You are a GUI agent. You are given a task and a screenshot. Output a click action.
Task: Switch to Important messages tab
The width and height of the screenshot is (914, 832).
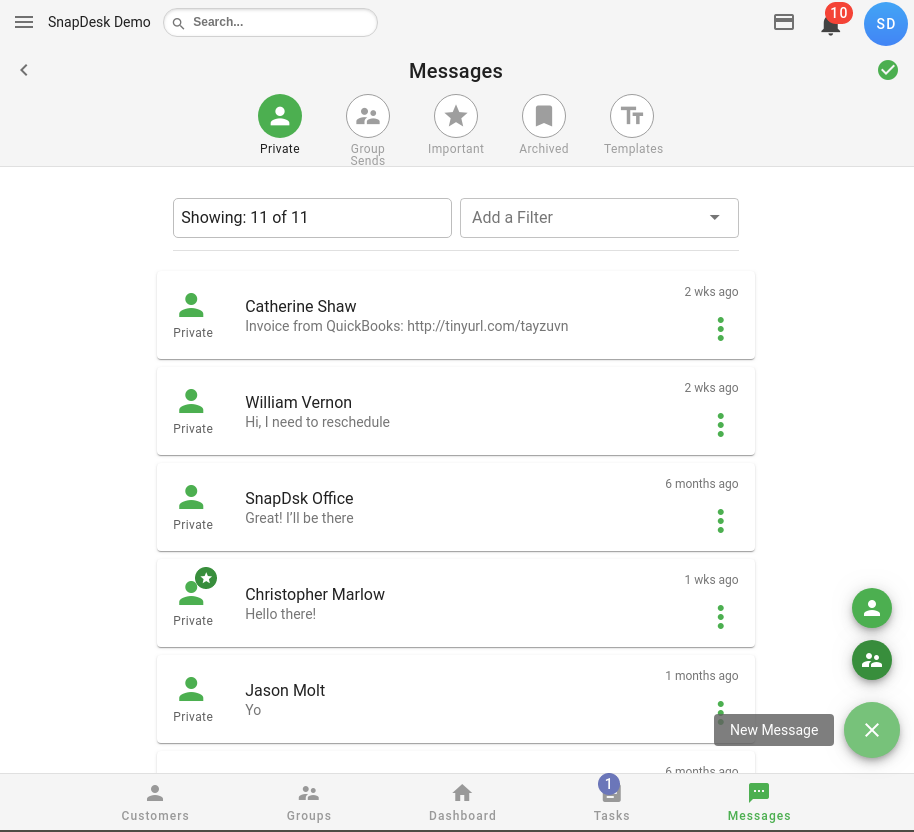[456, 125]
